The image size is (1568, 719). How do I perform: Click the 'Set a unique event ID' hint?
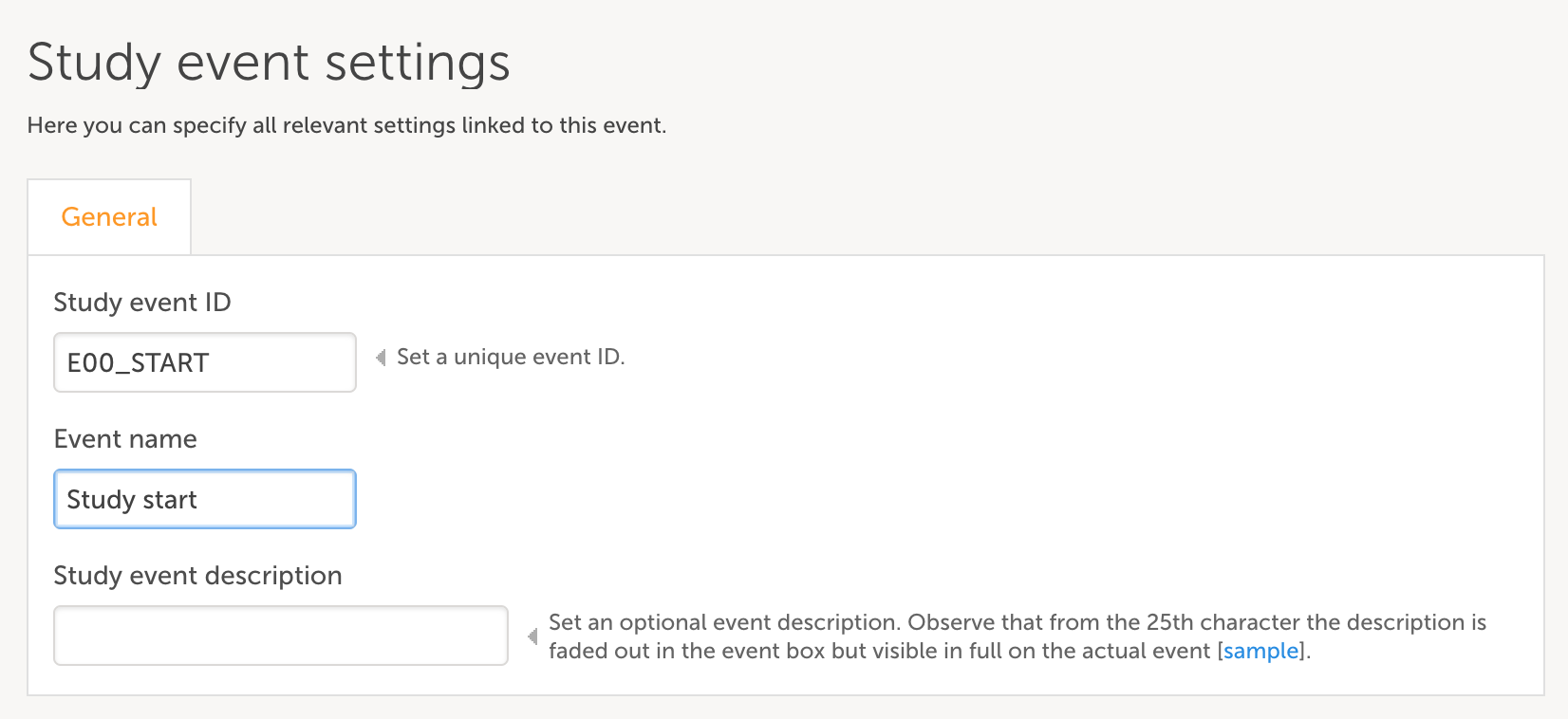[x=511, y=357]
